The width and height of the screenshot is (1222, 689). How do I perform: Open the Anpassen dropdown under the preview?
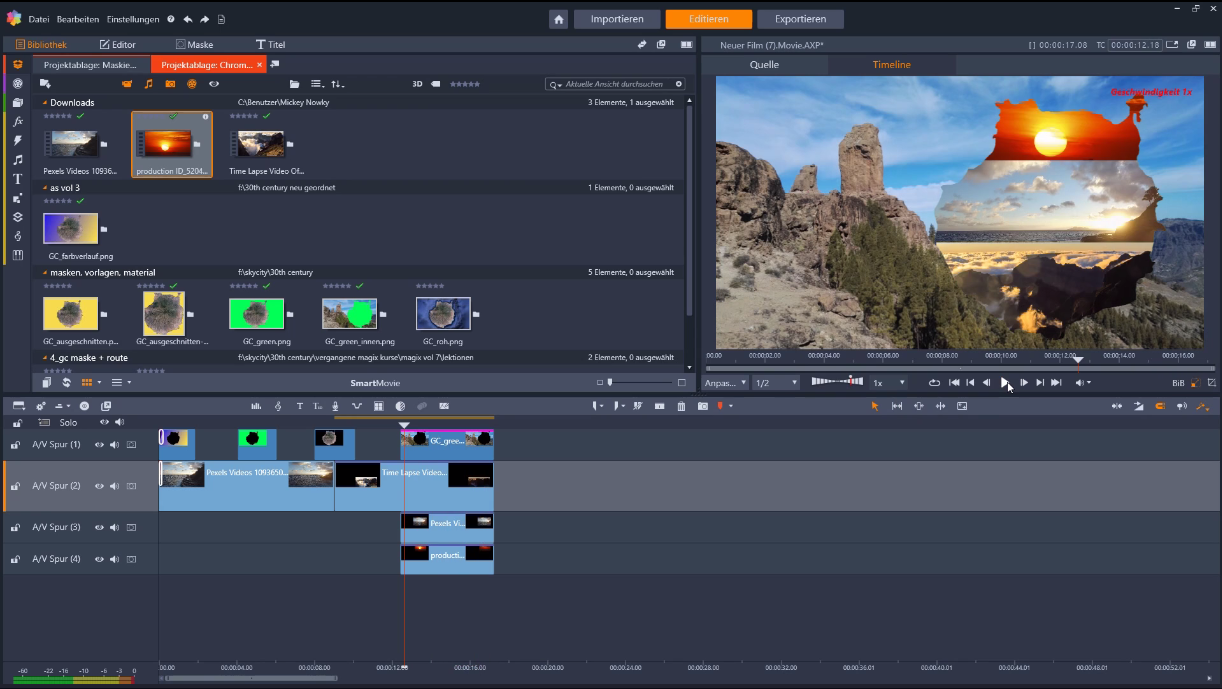(x=722, y=382)
